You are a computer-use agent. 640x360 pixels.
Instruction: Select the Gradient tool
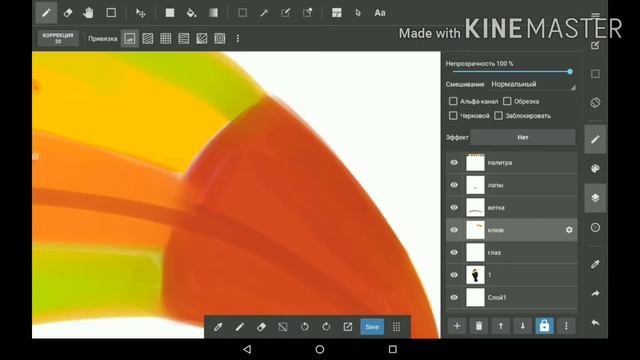[x=213, y=13]
